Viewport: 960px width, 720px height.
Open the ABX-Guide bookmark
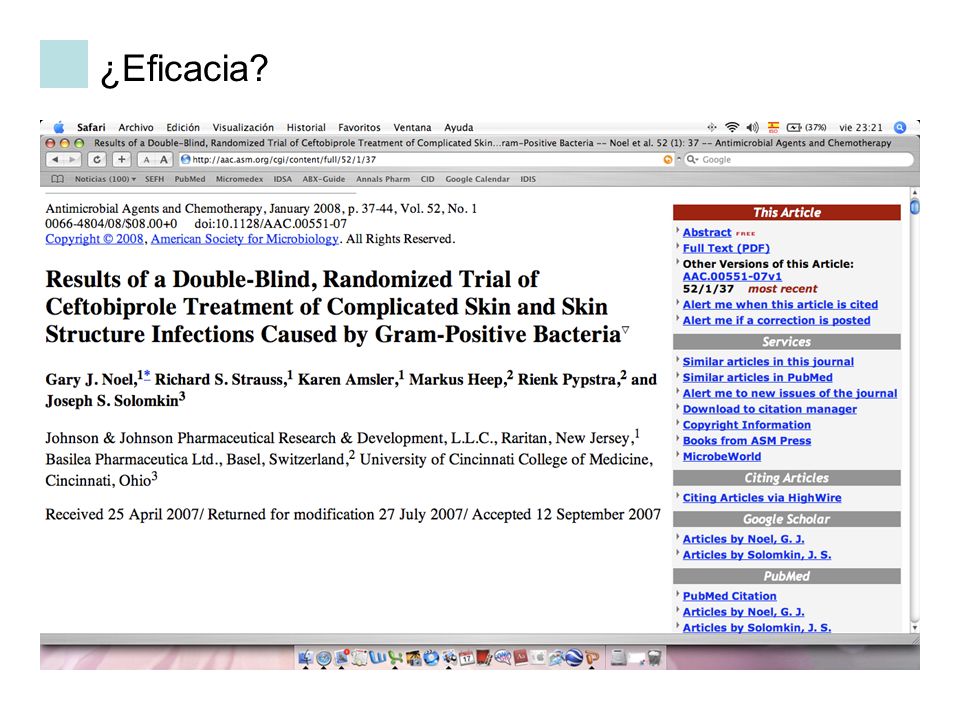(324, 179)
